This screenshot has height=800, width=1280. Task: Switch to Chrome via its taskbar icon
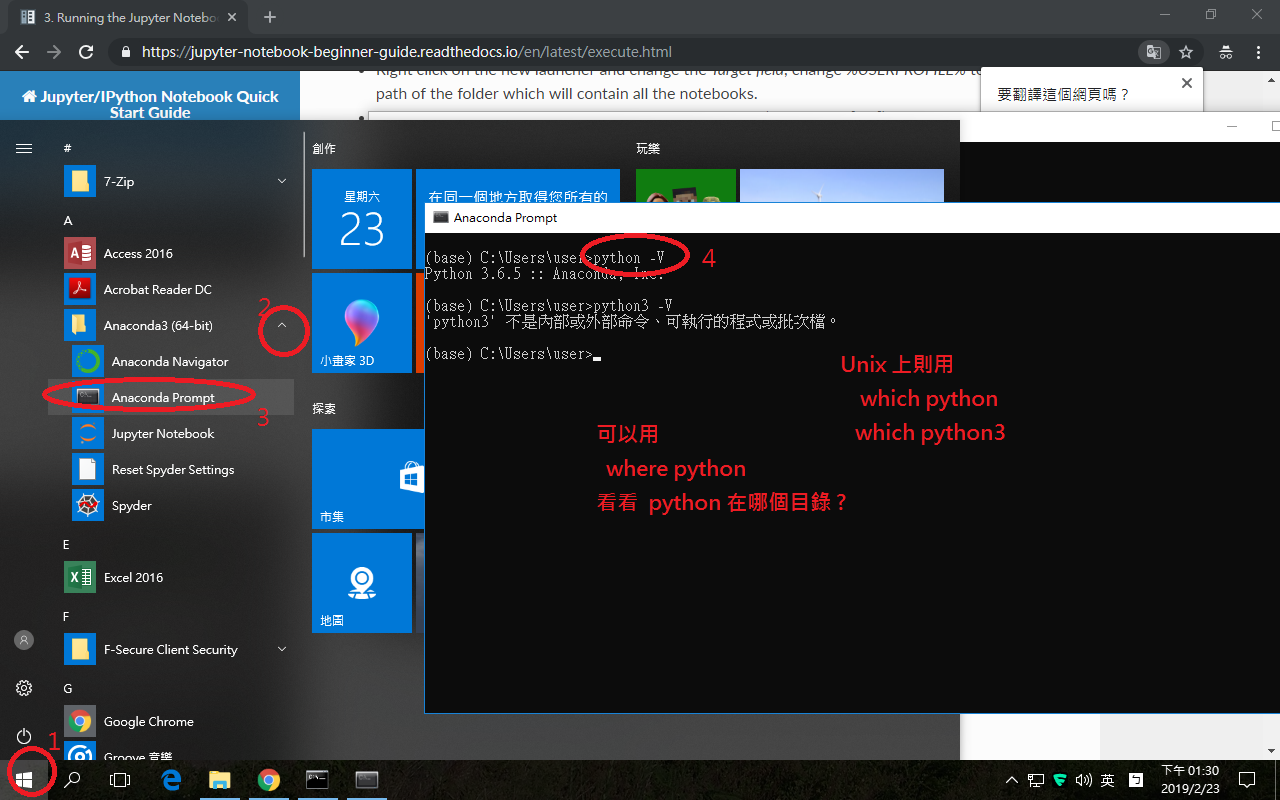[268, 780]
